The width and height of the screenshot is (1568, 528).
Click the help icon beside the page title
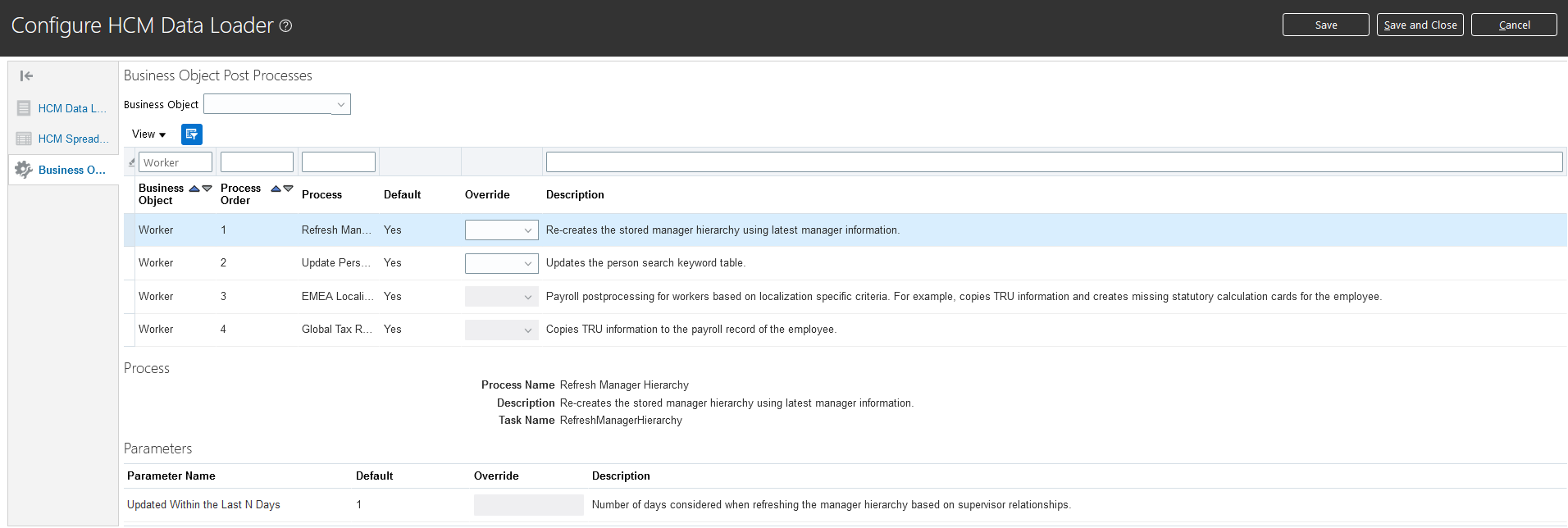pyautogui.click(x=285, y=25)
